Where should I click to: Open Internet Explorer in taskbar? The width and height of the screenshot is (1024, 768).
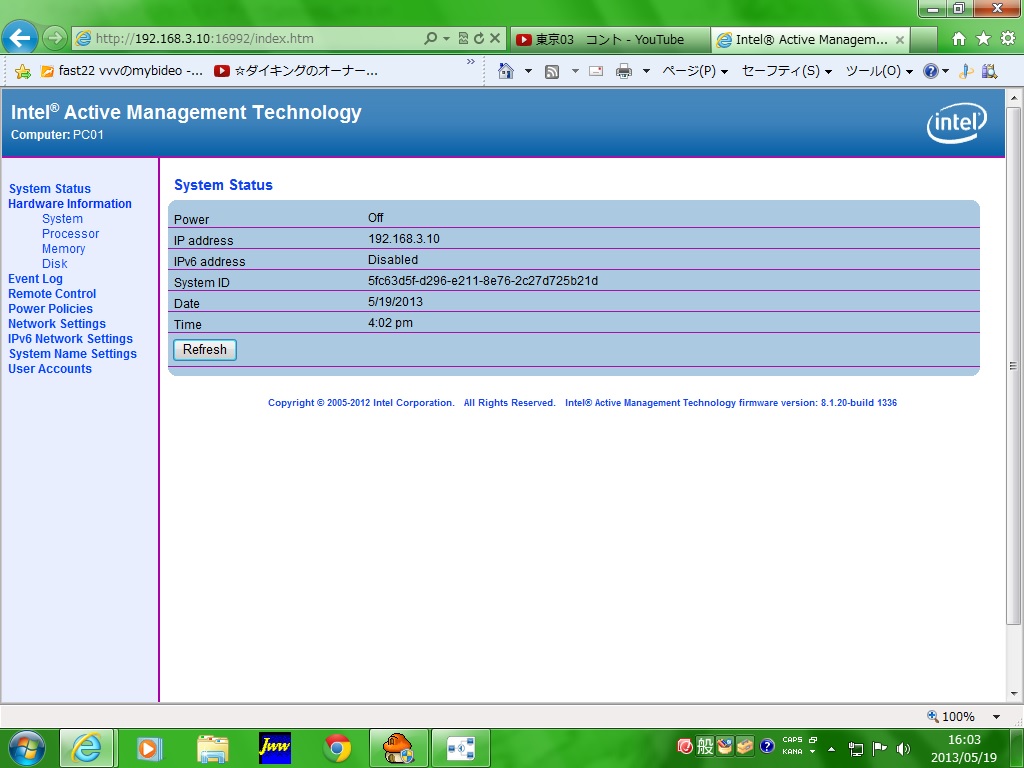click(x=87, y=748)
